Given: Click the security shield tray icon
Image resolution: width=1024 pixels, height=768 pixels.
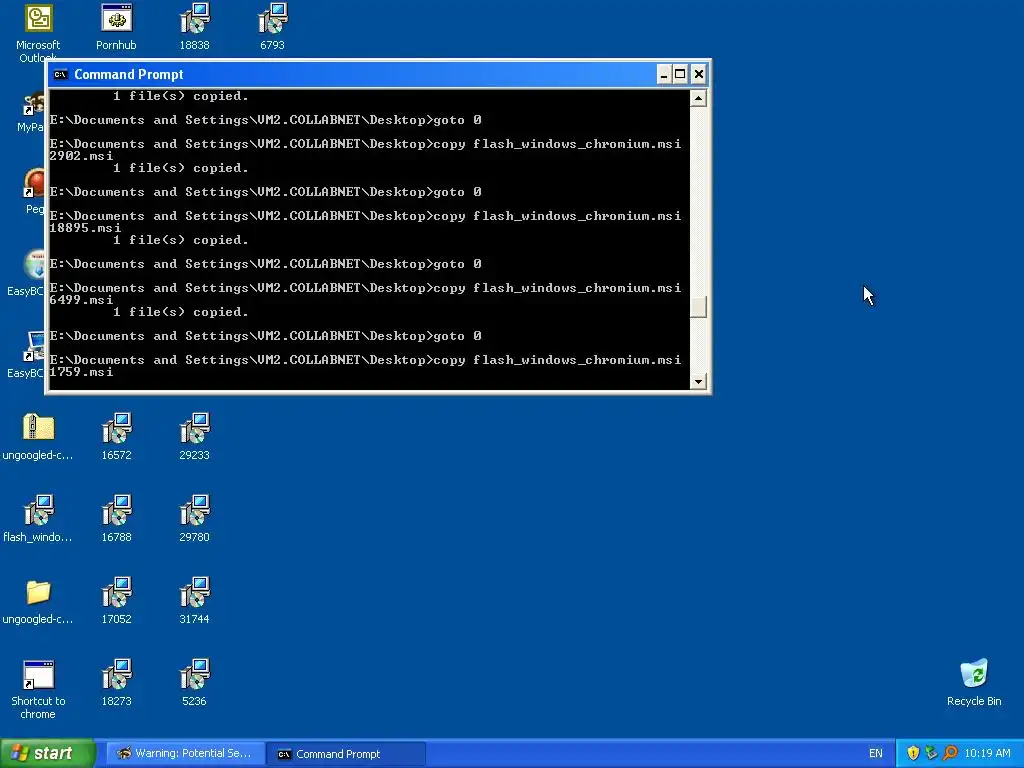Looking at the screenshot, I should (x=913, y=753).
